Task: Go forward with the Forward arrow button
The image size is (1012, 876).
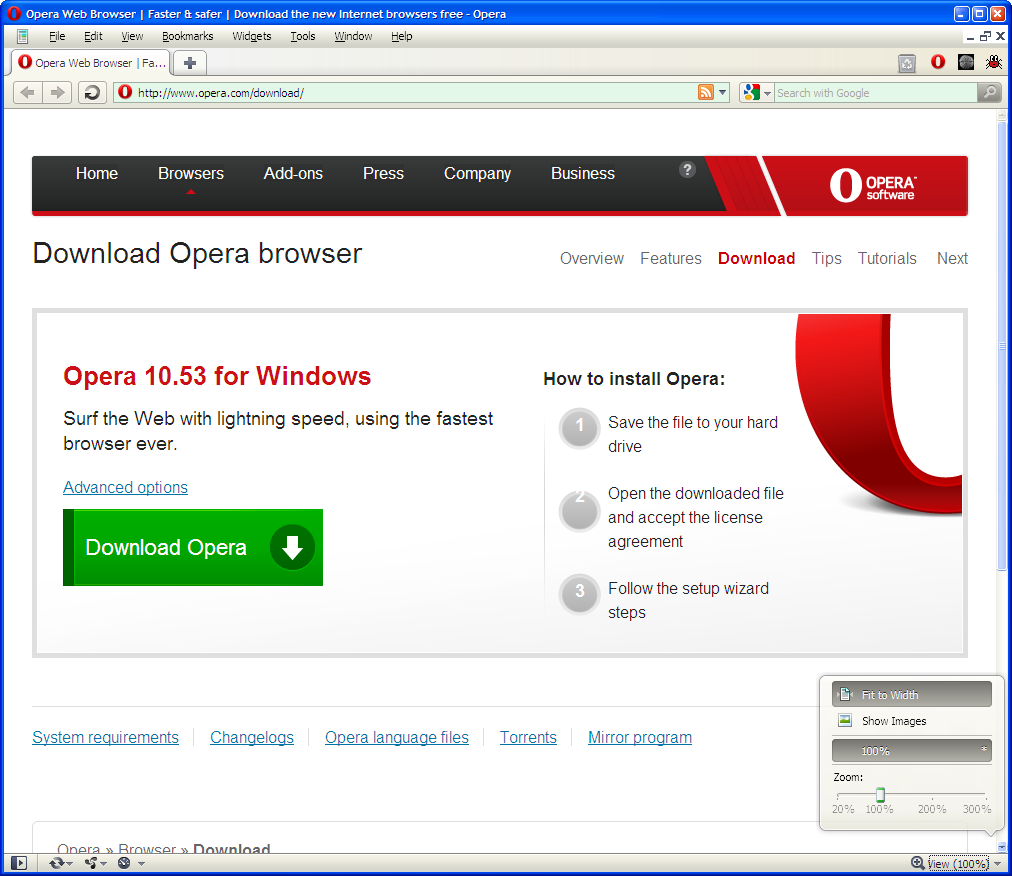Action: [57, 92]
